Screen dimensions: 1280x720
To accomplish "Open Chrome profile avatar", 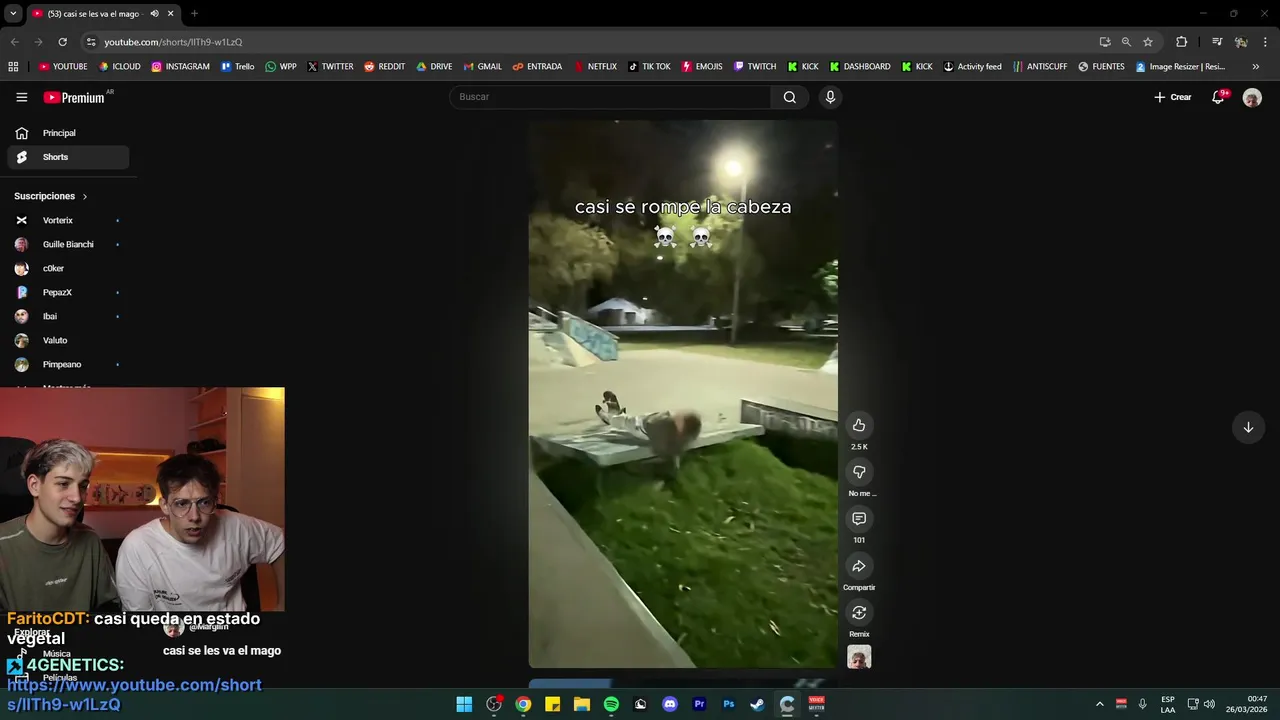I will pyautogui.click(x=1241, y=42).
